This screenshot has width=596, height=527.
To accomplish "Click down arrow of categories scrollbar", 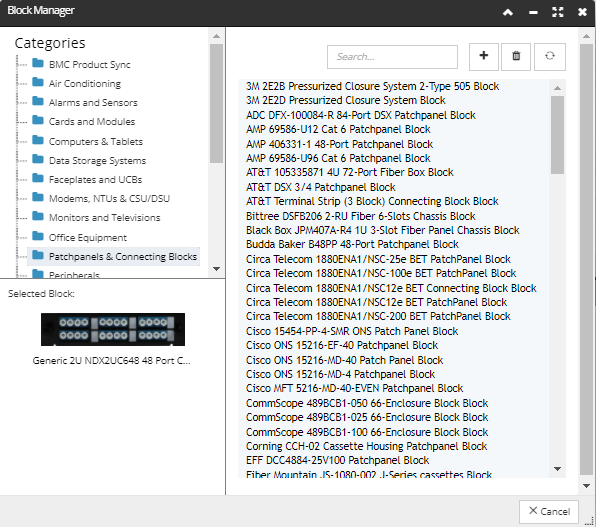I will (x=217, y=269).
